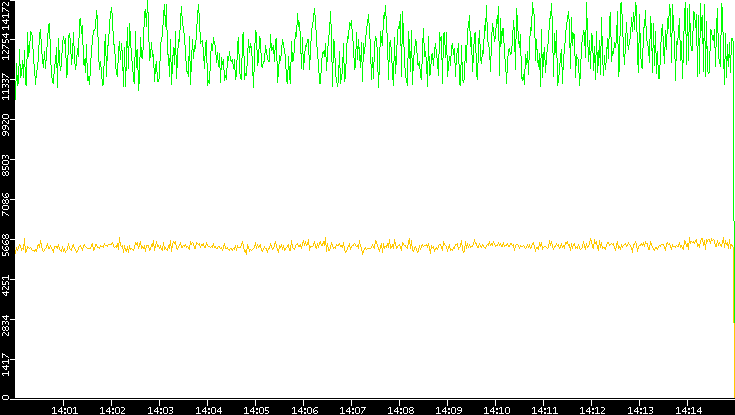This screenshot has height=415, width=735.
Task: Click the 14:11 time axis label
Action: (544, 411)
